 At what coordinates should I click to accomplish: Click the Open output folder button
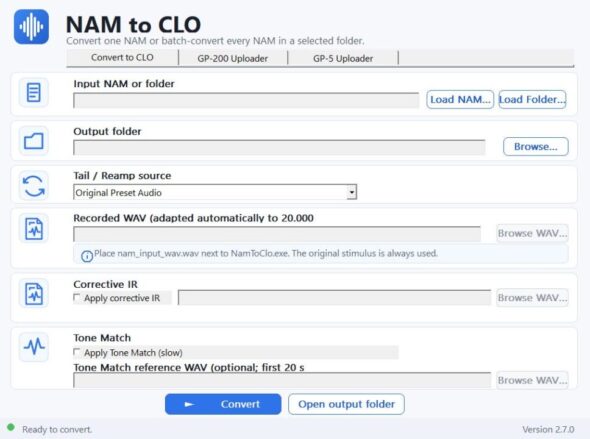346,404
